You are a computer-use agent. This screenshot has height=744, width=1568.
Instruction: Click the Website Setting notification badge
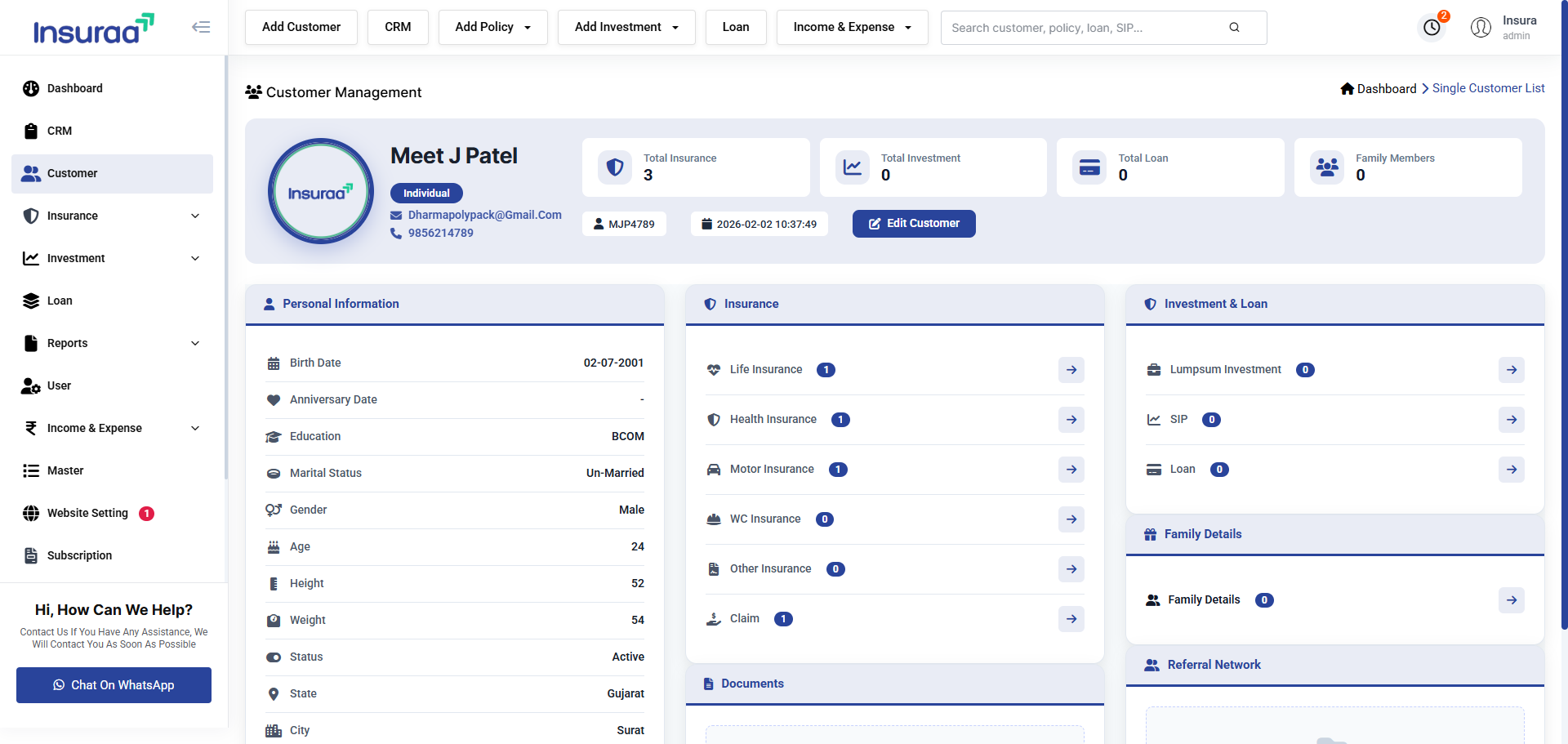pos(146,513)
